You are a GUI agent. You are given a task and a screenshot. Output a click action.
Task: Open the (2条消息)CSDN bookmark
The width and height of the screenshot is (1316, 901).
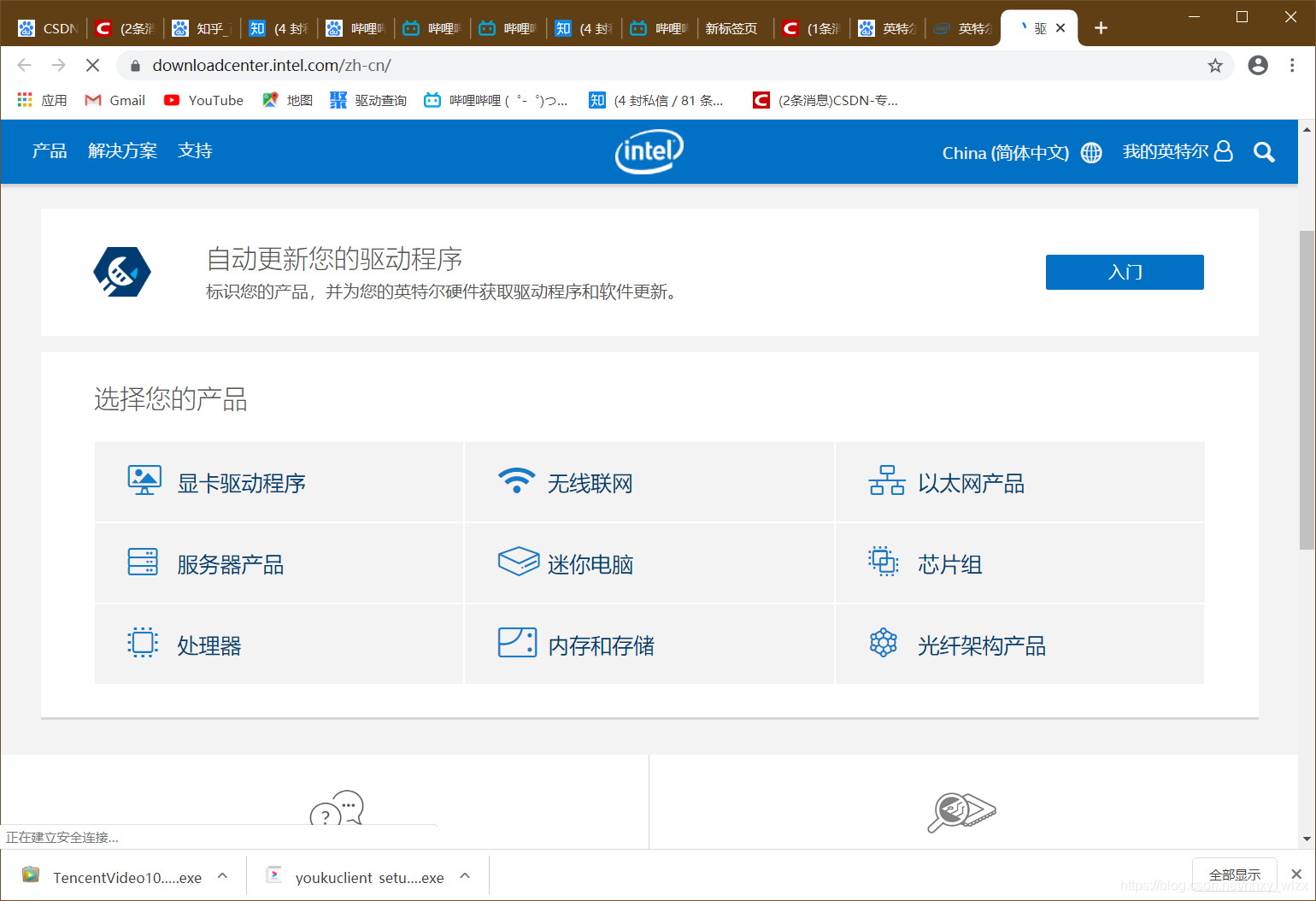pyautogui.click(x=825, y=100)
